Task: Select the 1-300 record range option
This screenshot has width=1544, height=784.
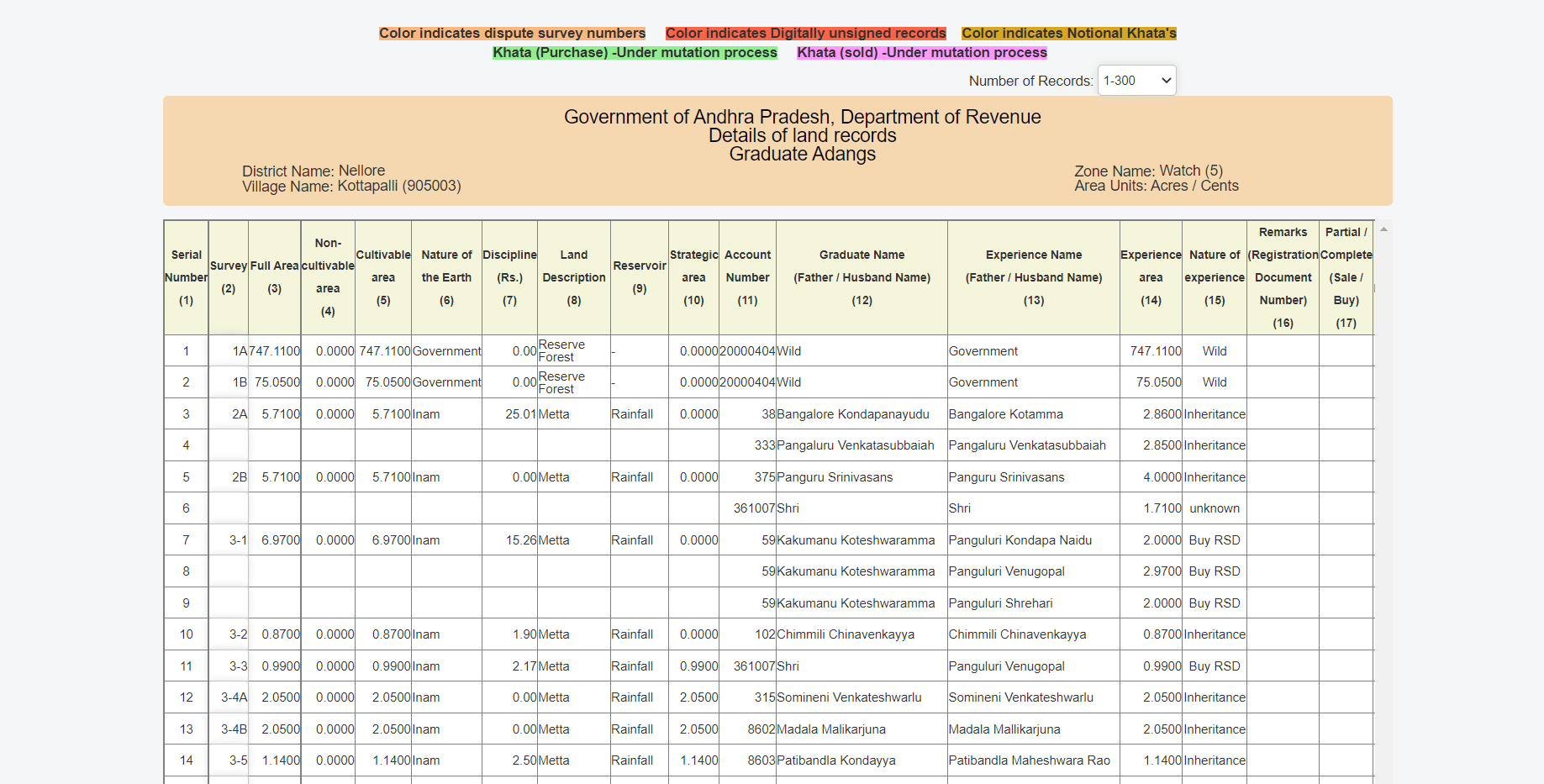Action: [1126, 80]
